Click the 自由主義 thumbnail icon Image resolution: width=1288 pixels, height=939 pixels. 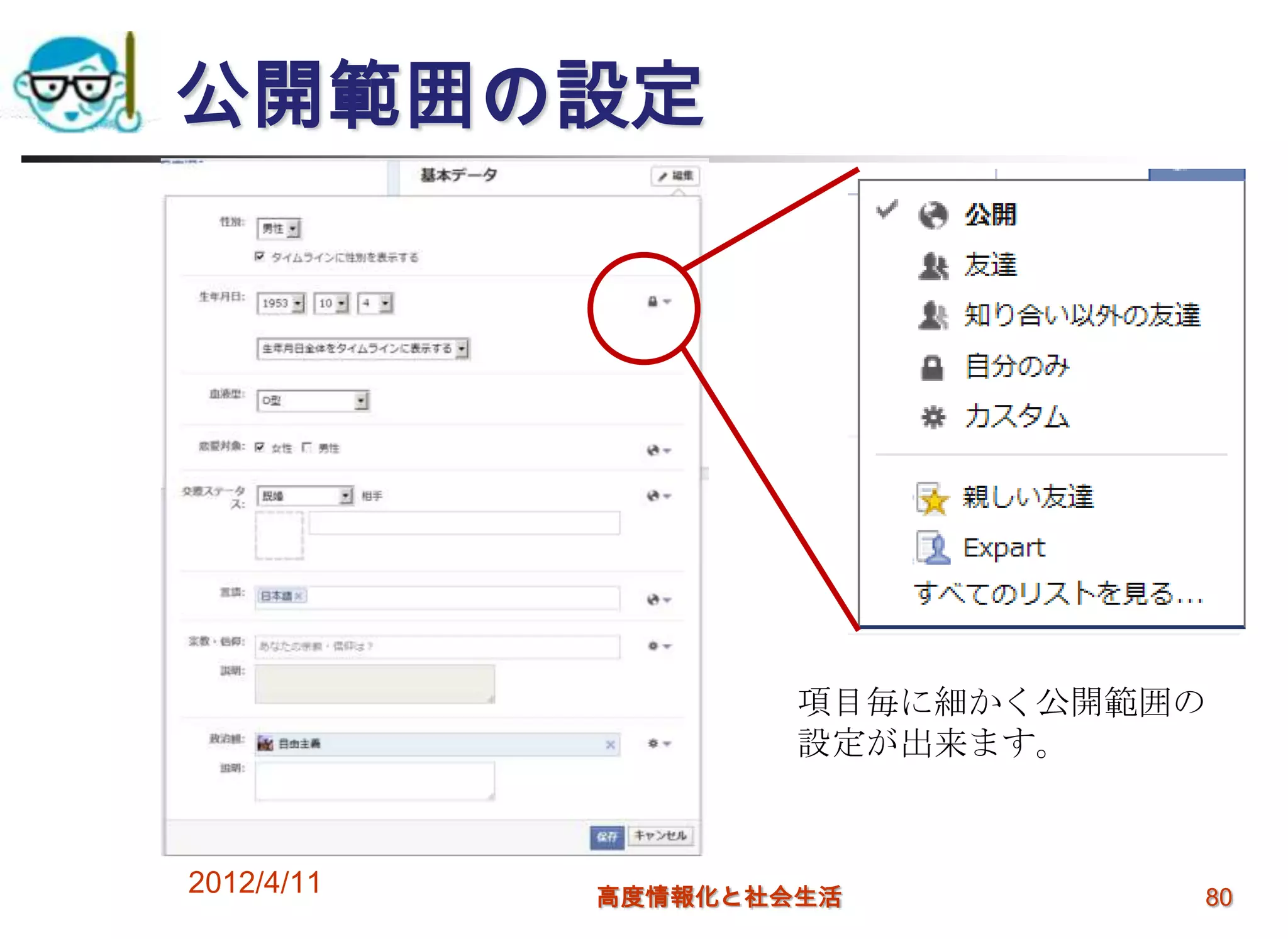click(x=265, y=744)
